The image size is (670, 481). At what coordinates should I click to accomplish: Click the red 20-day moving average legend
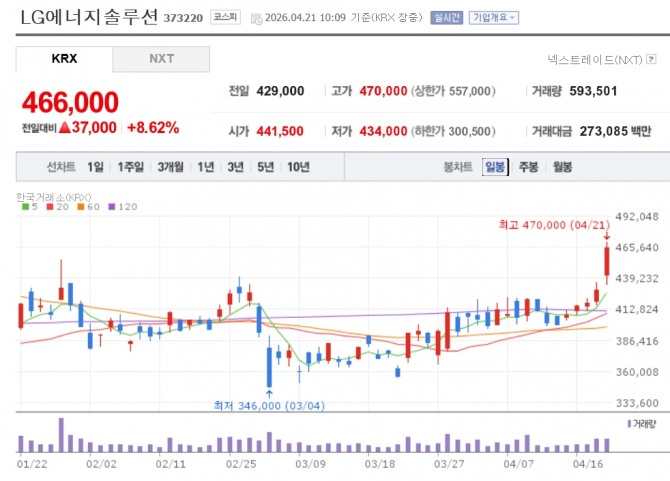pos(58,207)
